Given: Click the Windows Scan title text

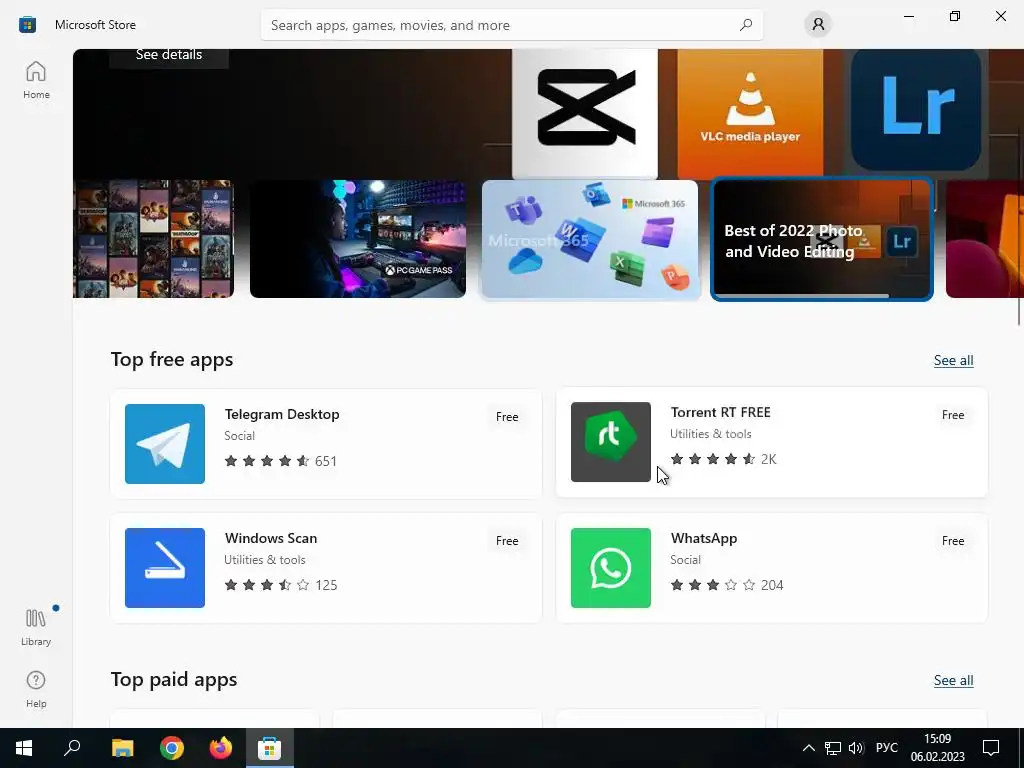Looking at the screenshot, I should [x=271, y=538].
